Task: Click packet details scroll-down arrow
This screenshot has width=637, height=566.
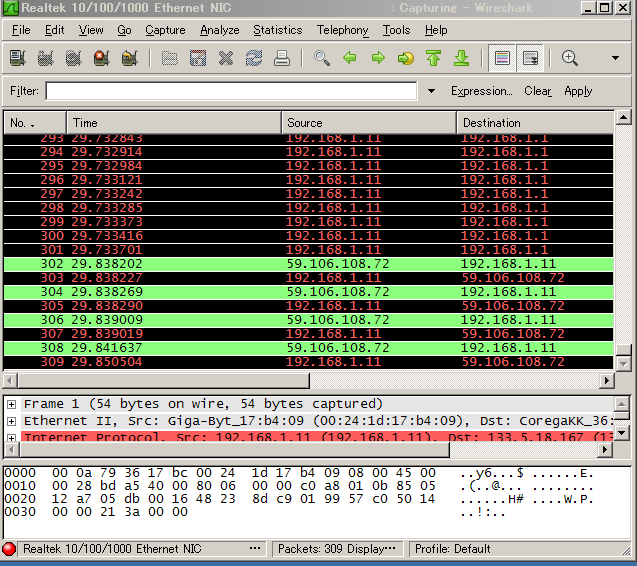Action: click(x=622, y=433)
